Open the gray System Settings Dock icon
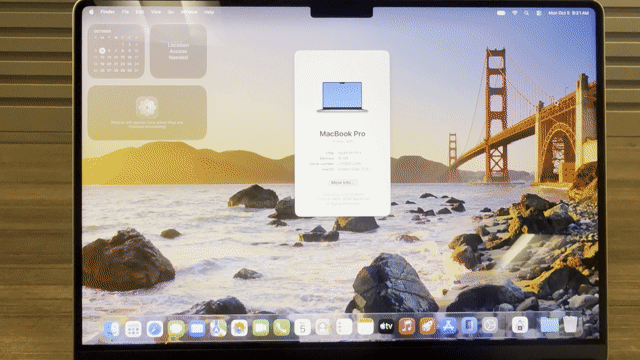 tap(489, 326)
